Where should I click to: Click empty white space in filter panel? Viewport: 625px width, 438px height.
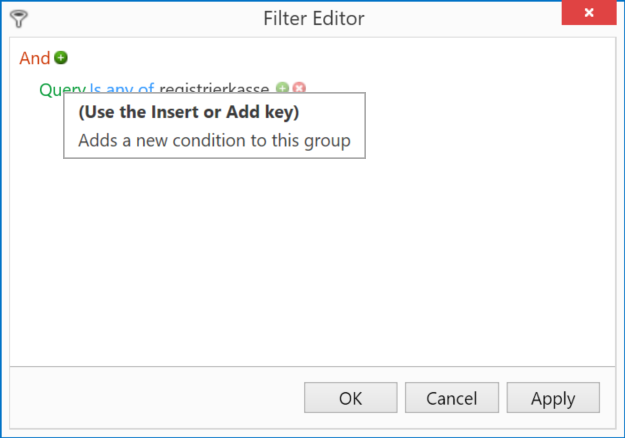tap(312, 259)
